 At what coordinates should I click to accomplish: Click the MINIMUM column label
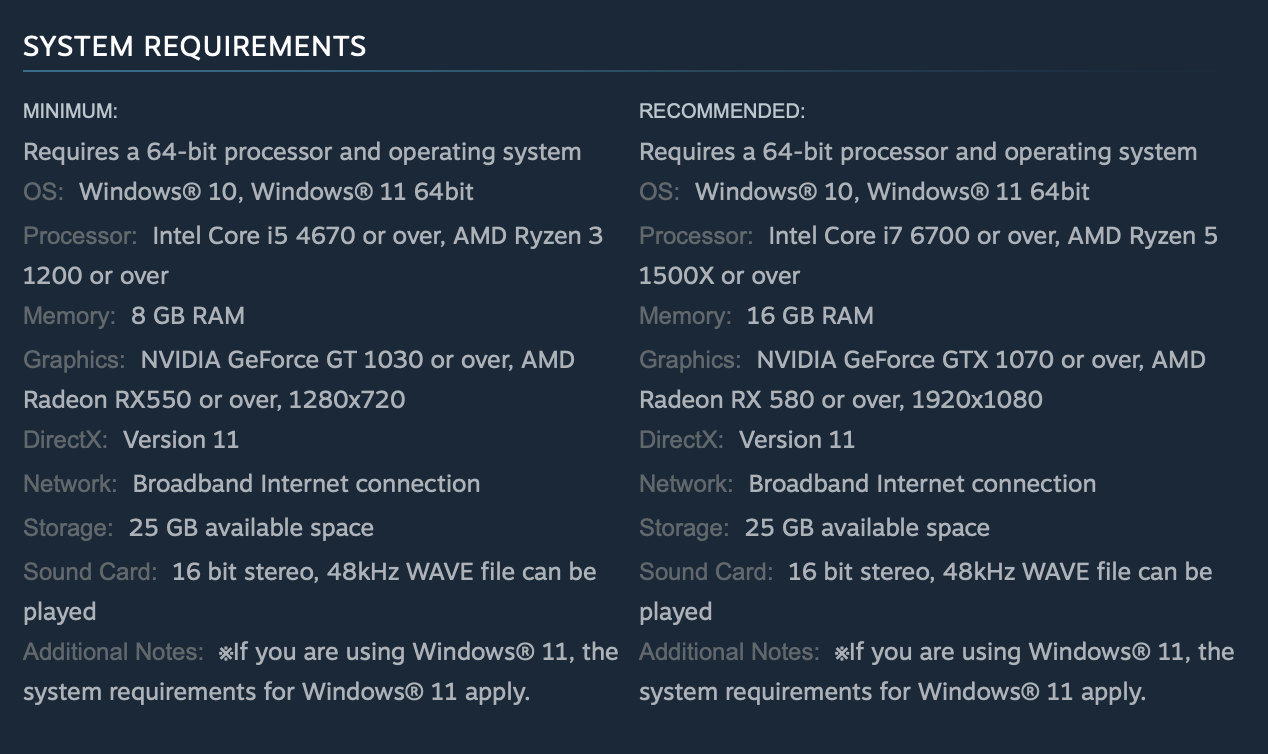(x=70, y=111)
